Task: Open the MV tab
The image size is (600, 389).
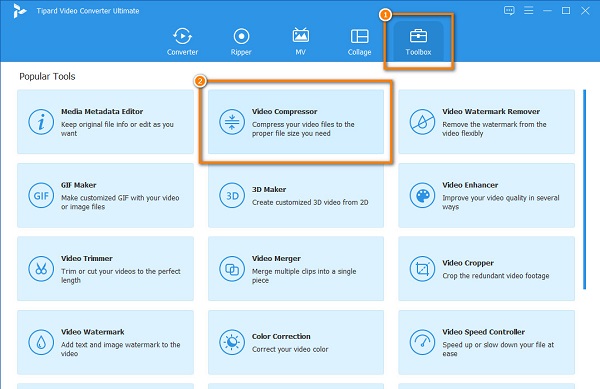Action: click(x=300, y=41)
